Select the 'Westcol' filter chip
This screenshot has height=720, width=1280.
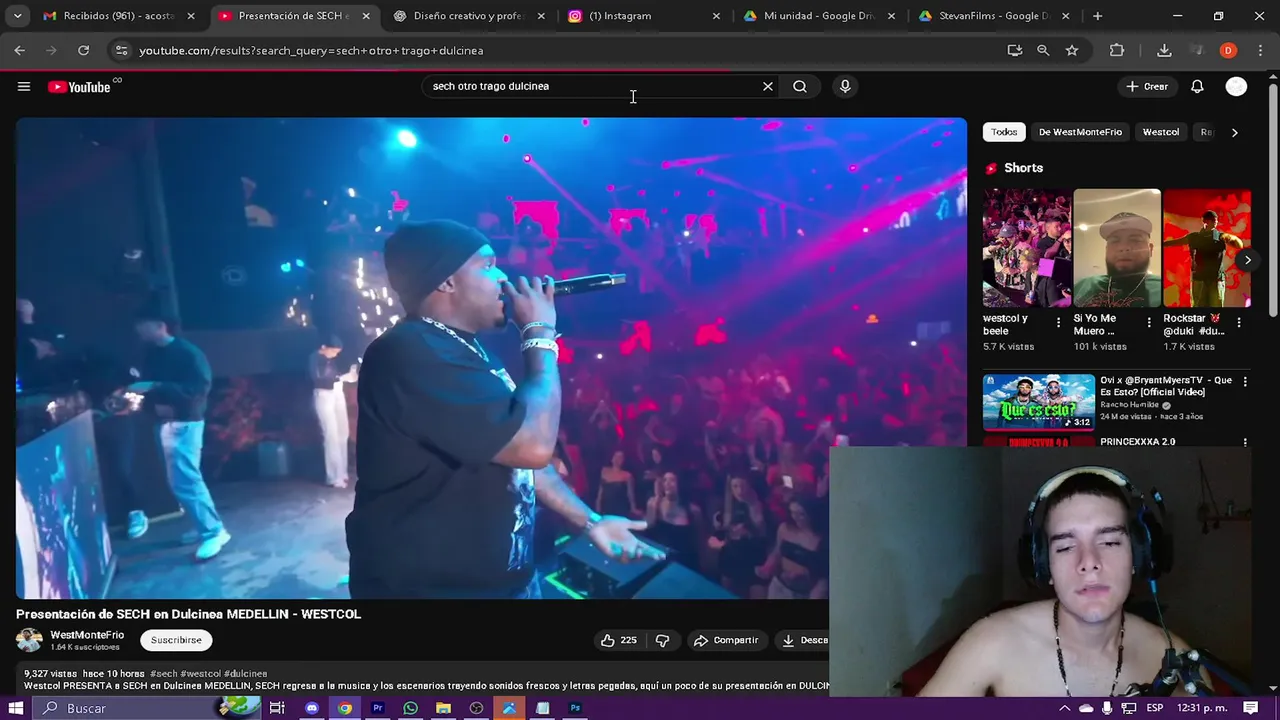click(1161, 132)
